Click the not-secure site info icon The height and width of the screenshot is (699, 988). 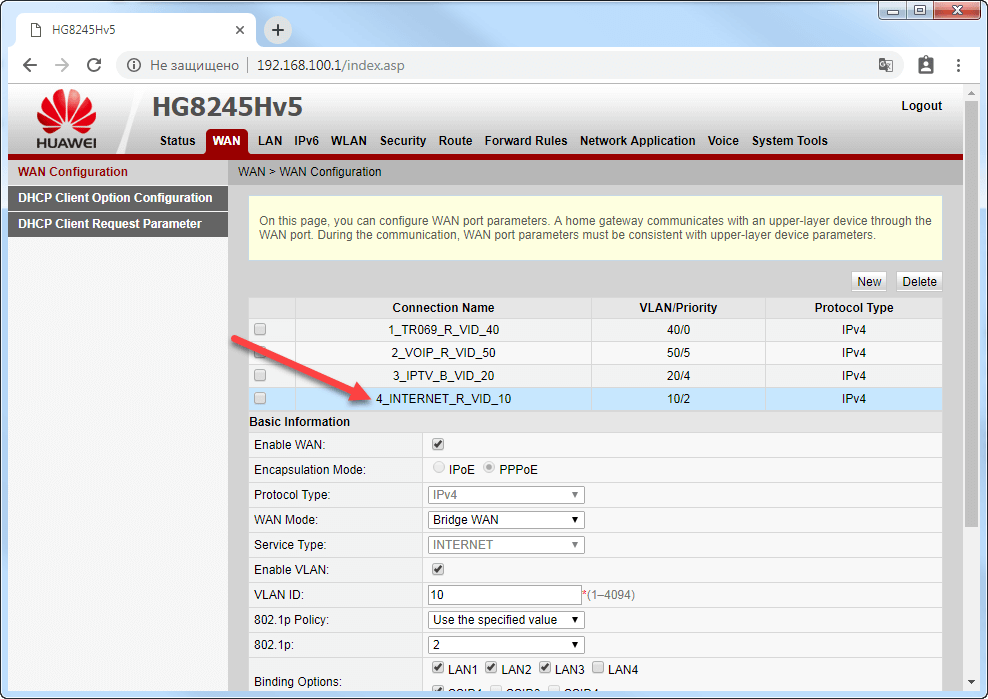[x=134, y=65]
